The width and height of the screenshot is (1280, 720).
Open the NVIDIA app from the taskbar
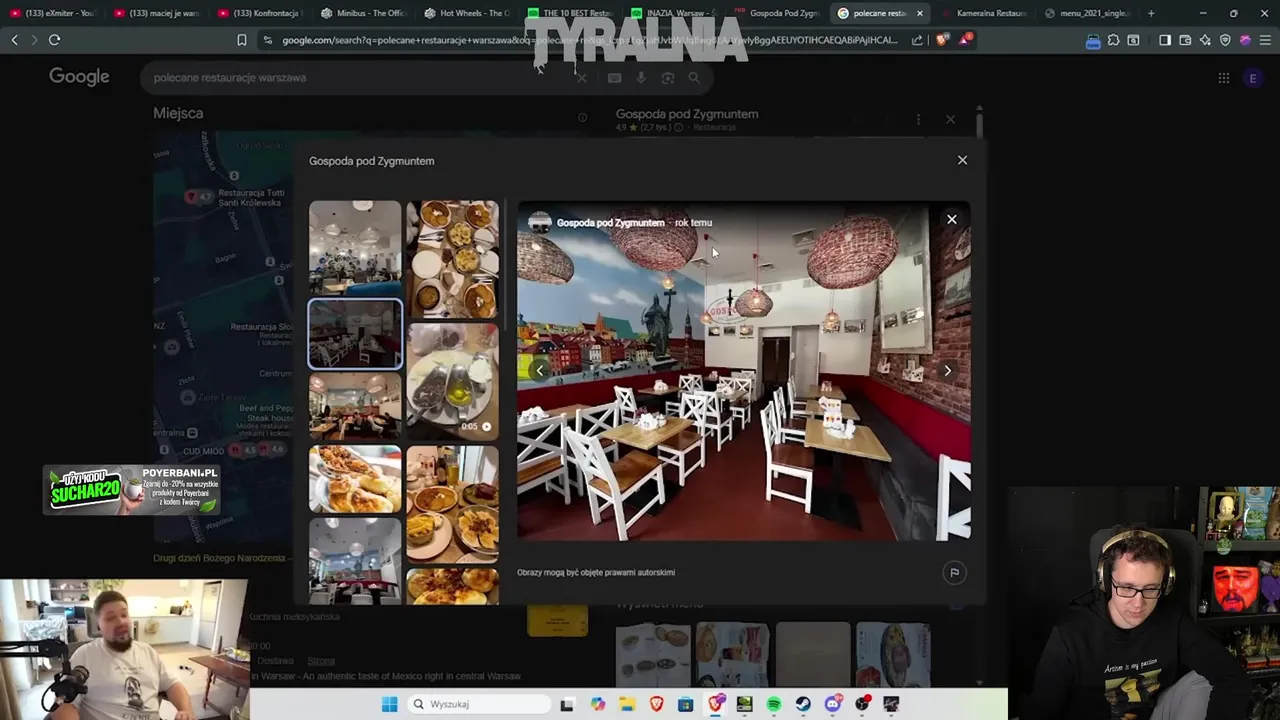(x=745, y=704)
